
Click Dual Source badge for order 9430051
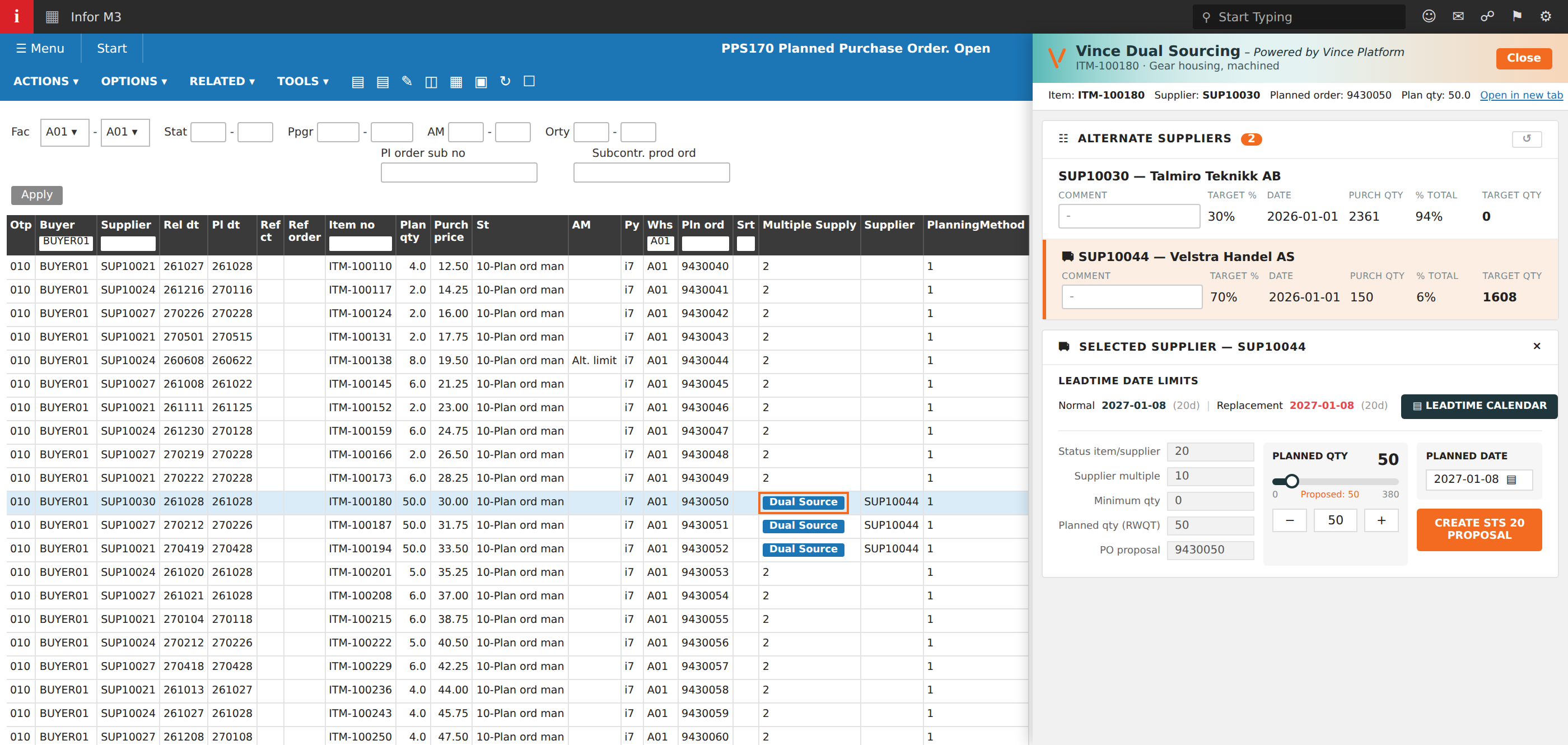click(x=803, y=525)
